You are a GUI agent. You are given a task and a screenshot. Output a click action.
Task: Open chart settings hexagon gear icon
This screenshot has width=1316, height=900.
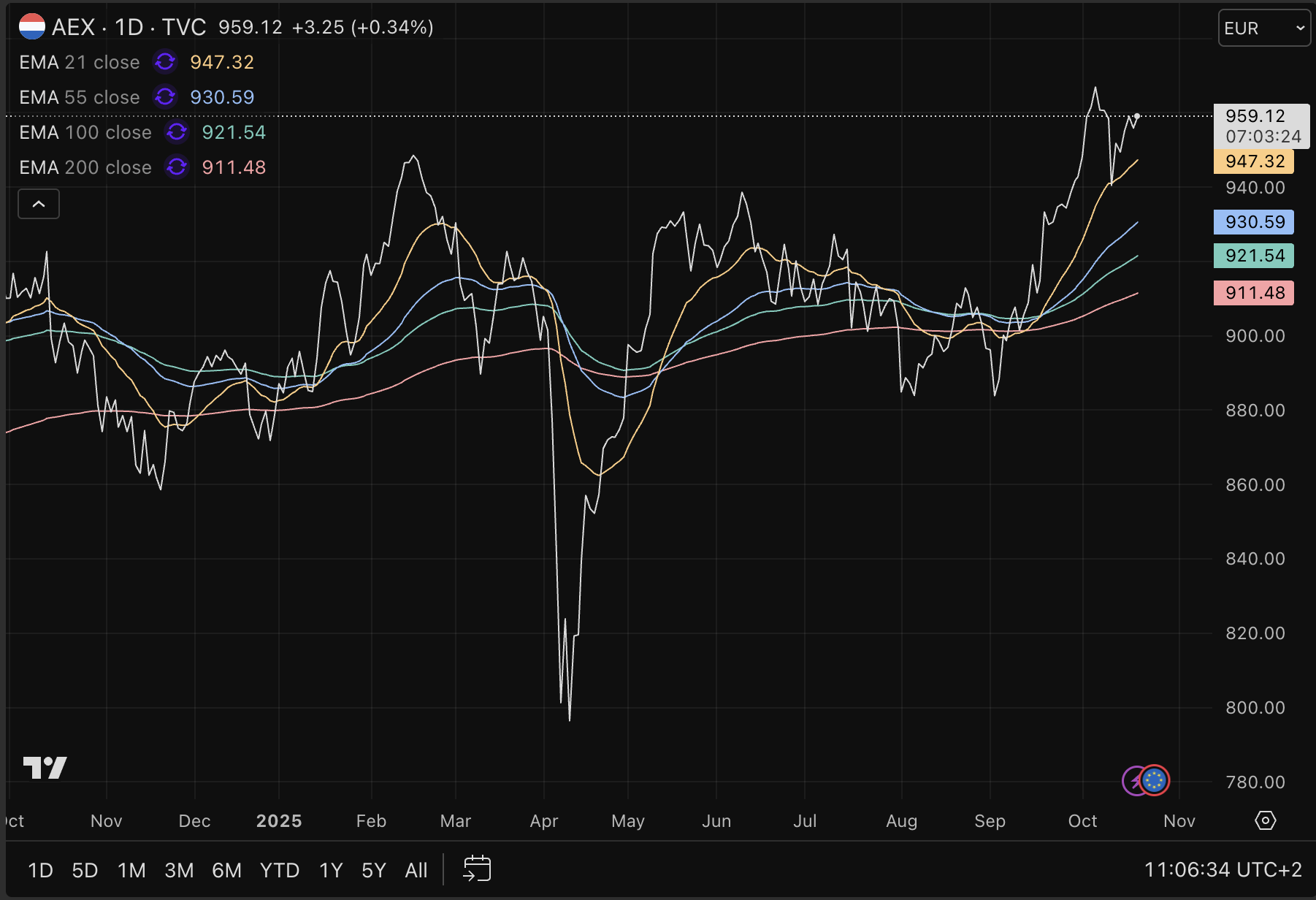[x=1265, y=820]
